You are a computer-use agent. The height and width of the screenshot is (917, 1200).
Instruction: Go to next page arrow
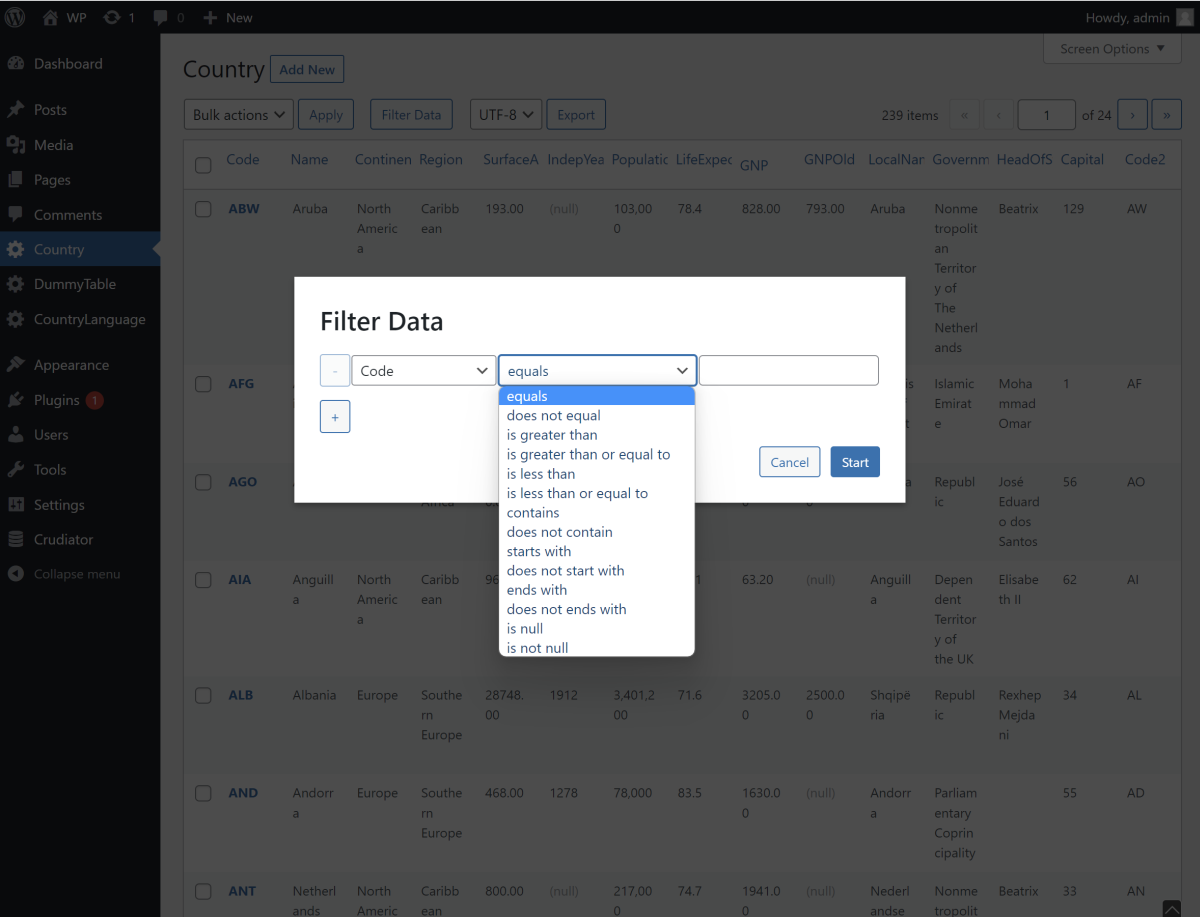(x=1132, y=115)
